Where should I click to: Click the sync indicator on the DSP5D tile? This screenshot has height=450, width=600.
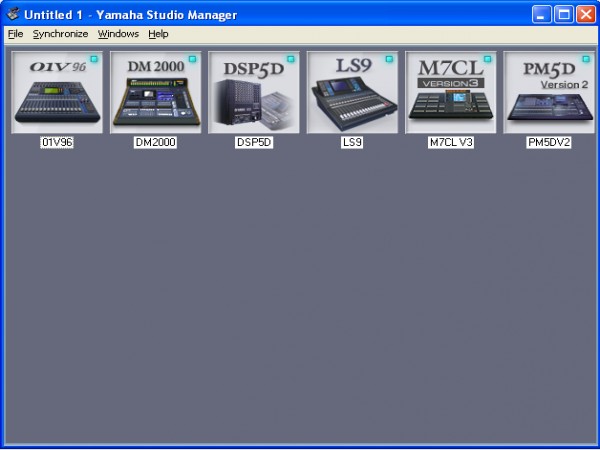point(291,59)
